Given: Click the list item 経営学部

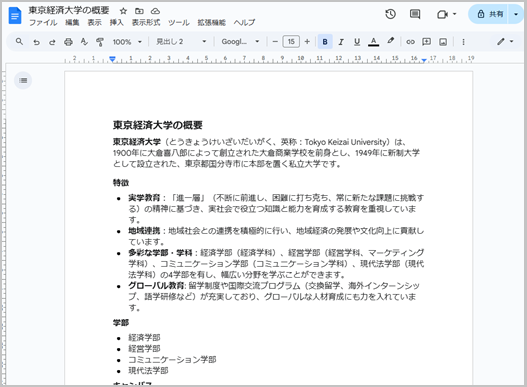Looking at the screenshot, I should (144, 348).
